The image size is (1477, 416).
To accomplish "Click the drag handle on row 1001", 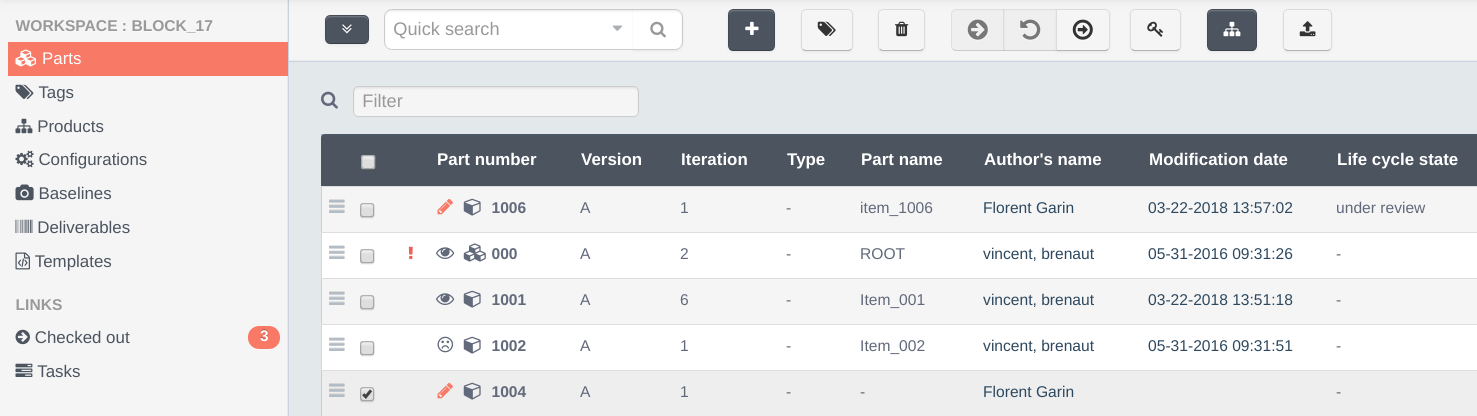I will pos(337,299).
